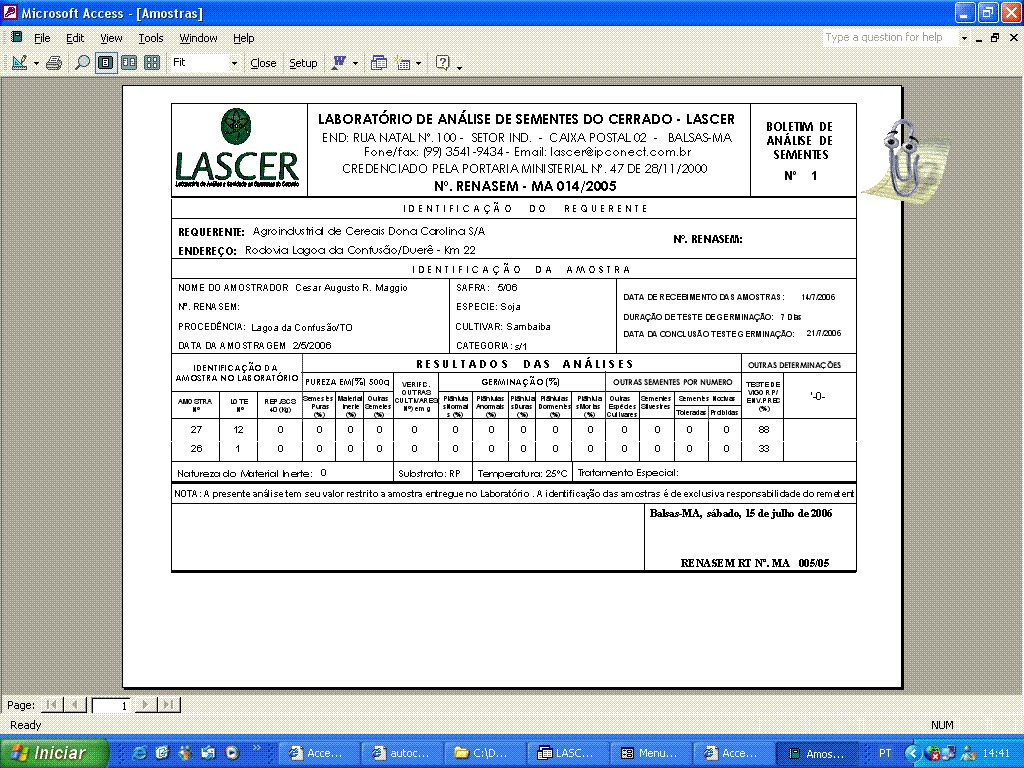The width and height of the screenshot is (1024, 768).
Task: Open the View menu
Action: click(111, 38)
